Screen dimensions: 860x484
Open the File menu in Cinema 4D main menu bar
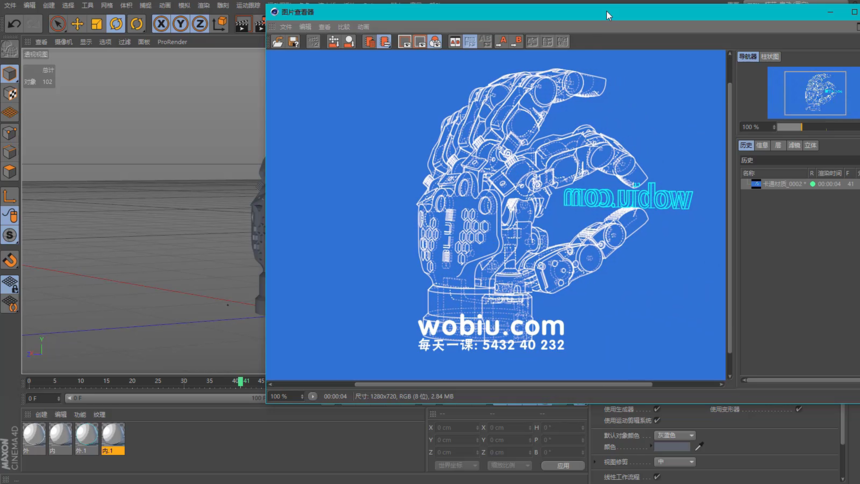(x=10, y=5)
